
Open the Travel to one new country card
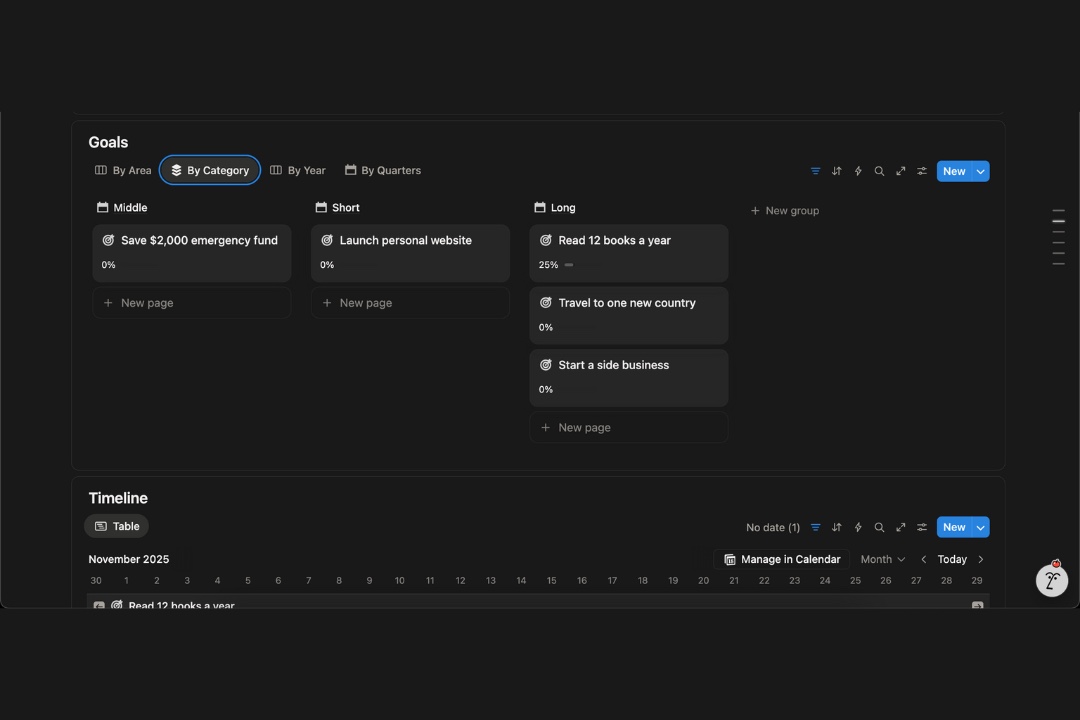(627, 303)
